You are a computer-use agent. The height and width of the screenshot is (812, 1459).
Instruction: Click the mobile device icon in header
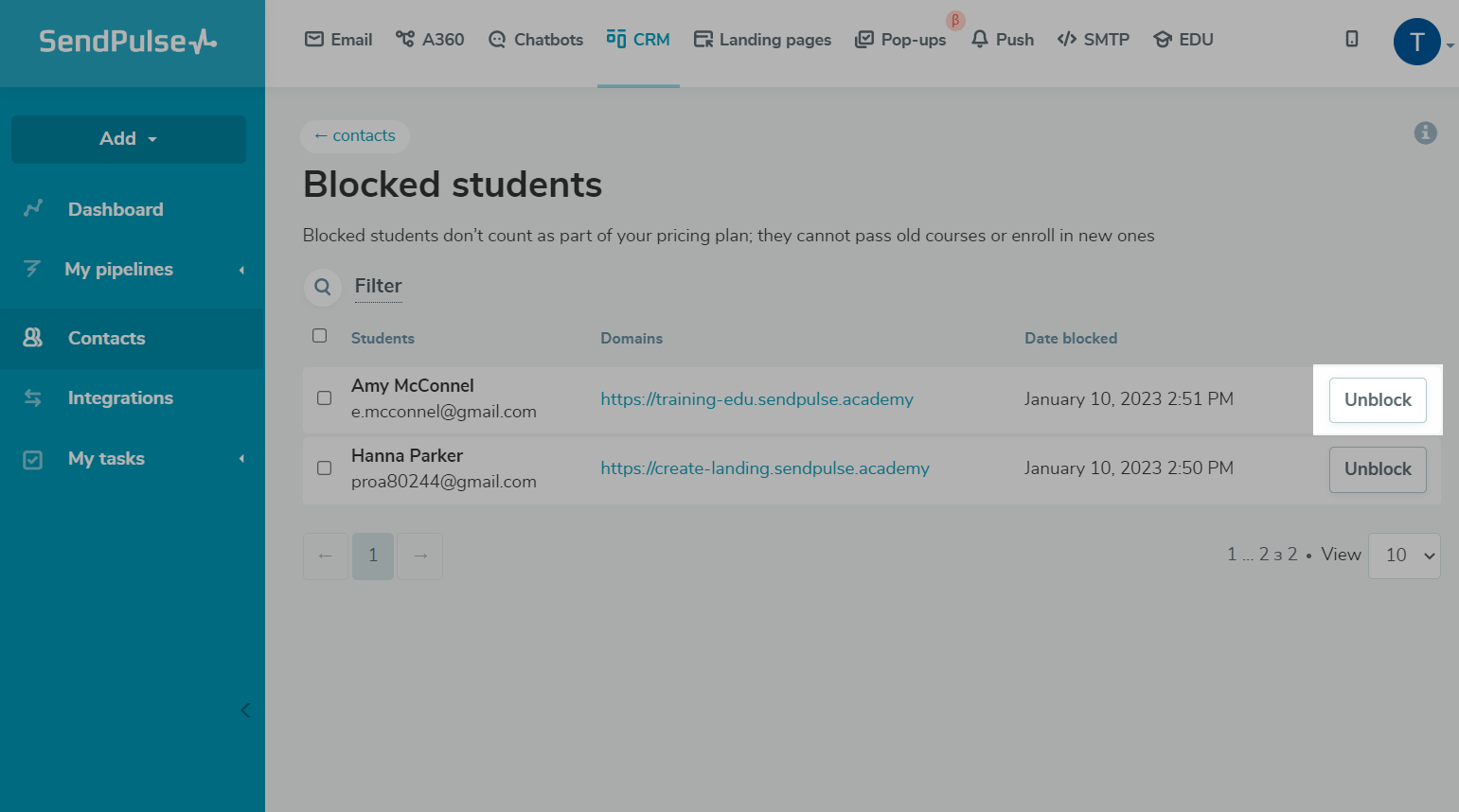pos(1351,39)
